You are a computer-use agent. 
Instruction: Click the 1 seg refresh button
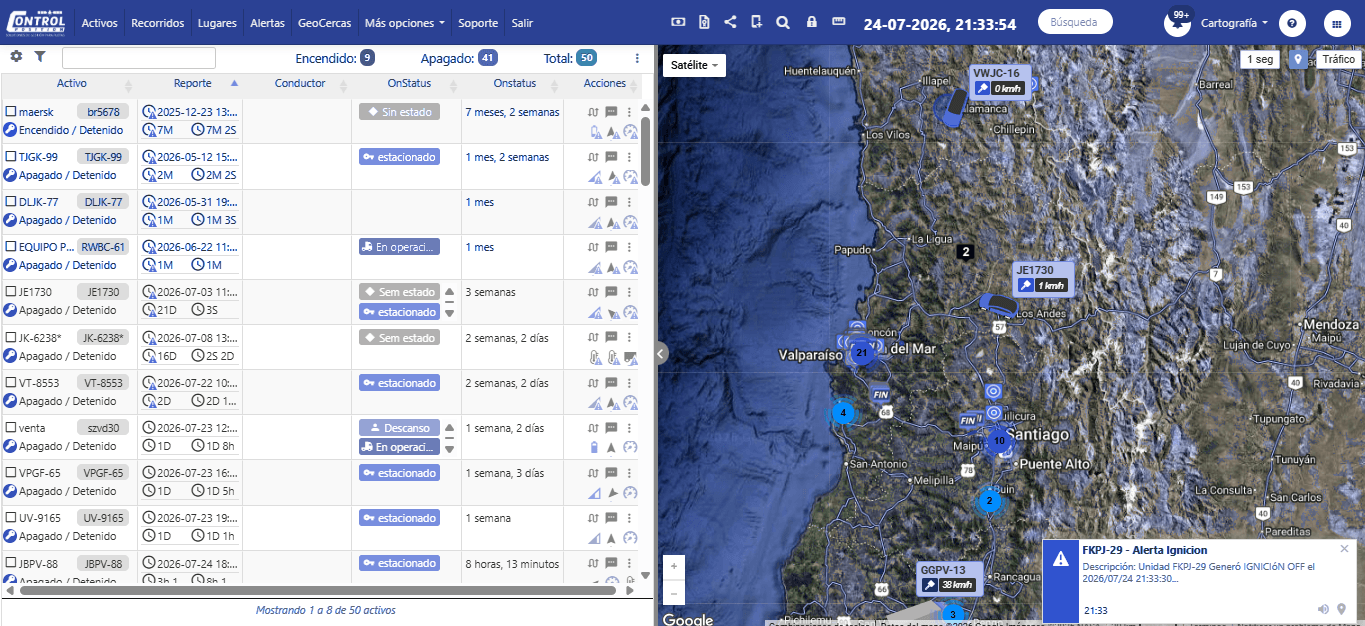(1260, 59)
